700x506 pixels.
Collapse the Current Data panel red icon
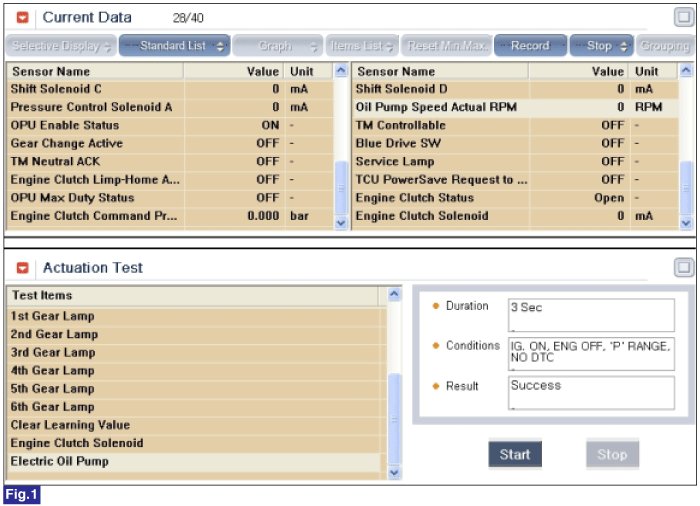(x=23, y=18)
